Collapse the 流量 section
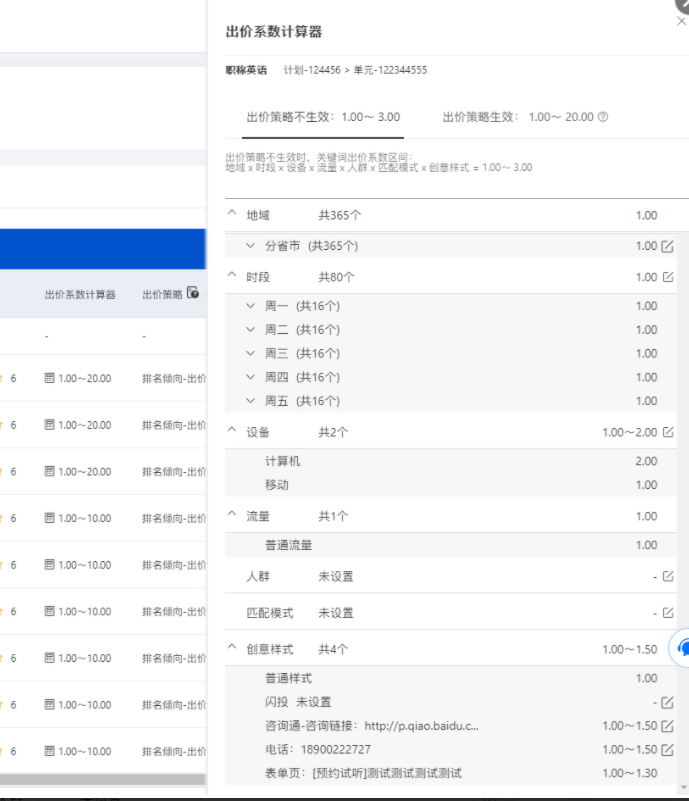Image resolution: width=689 pixels, height=801 pixels. point(232,516)
